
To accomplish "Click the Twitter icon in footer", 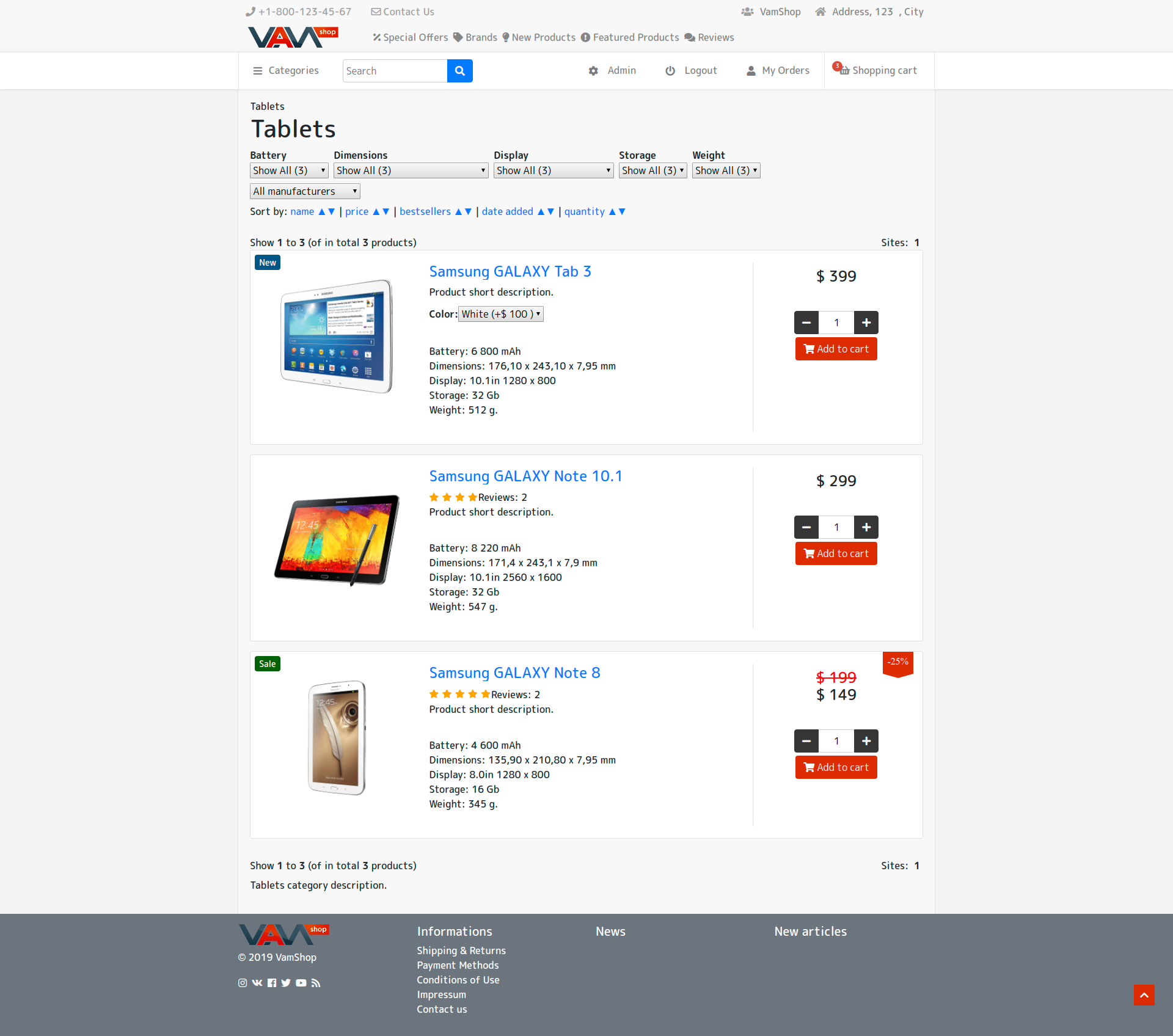I will pos(286,983).
